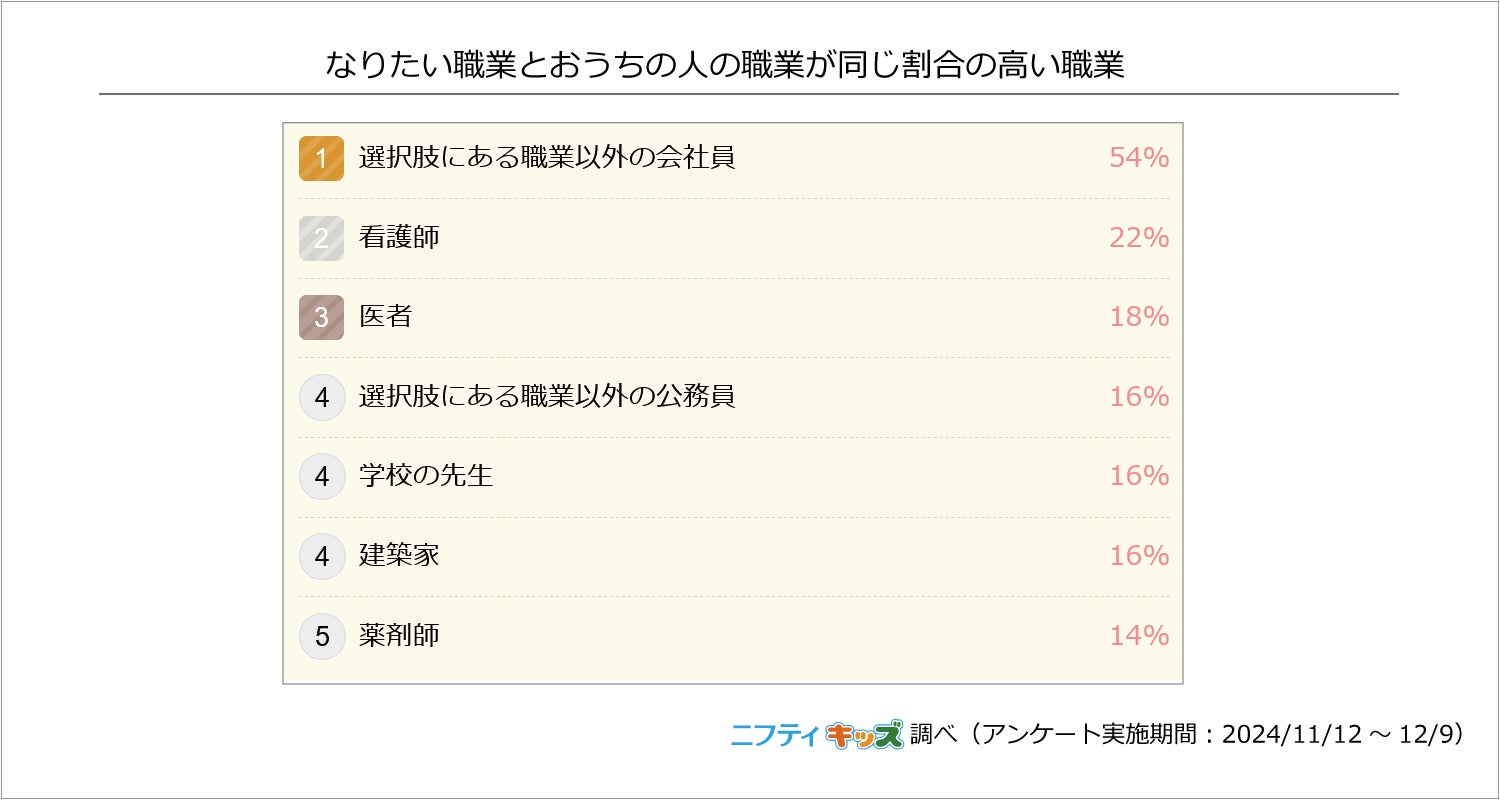Click the rank 4 badge beside 建築家
Viewport: 1500px width, 800px height.
pyautogui.click(x=321, y=556)
